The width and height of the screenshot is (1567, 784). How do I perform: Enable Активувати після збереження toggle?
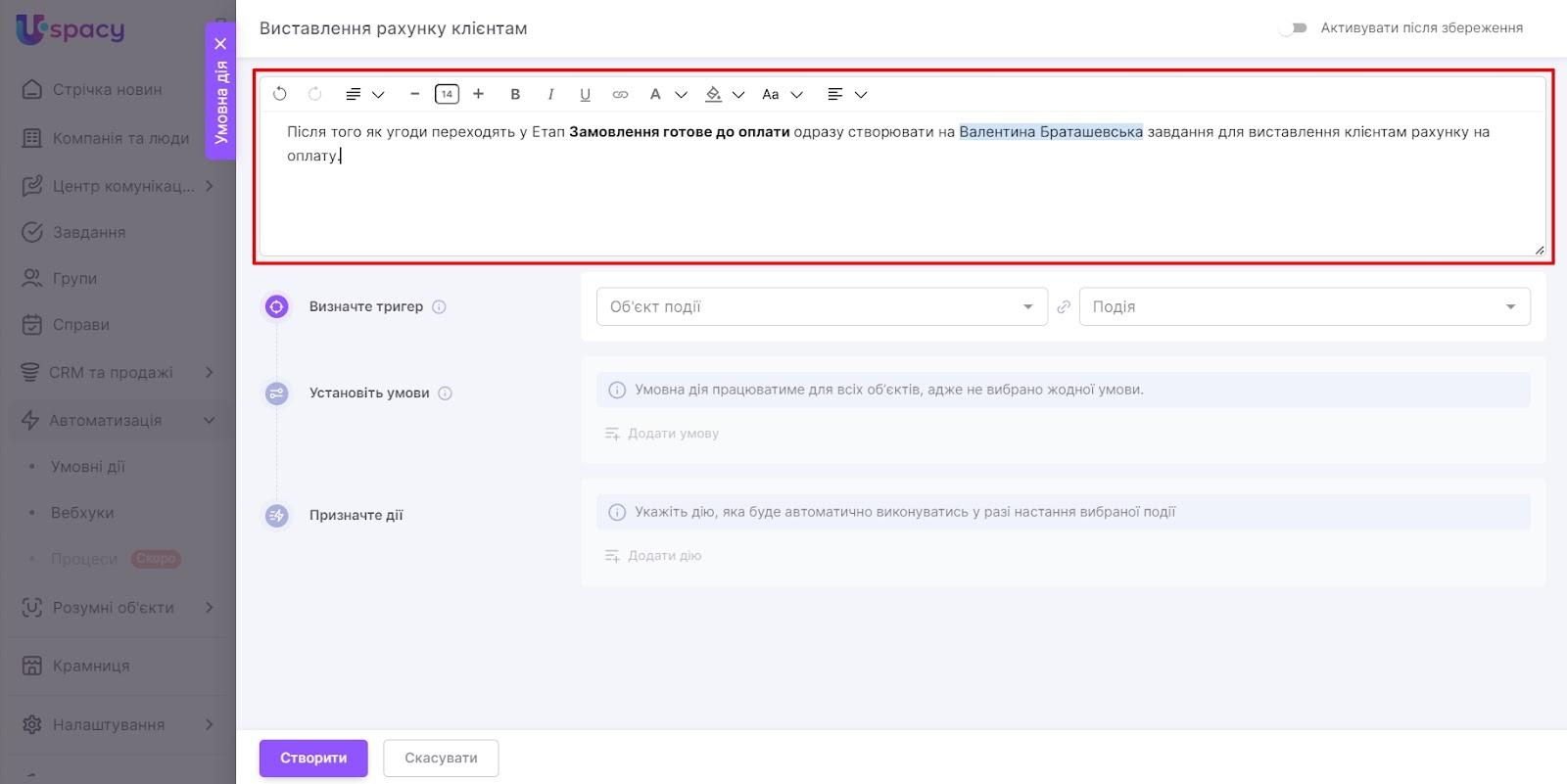1293,28
